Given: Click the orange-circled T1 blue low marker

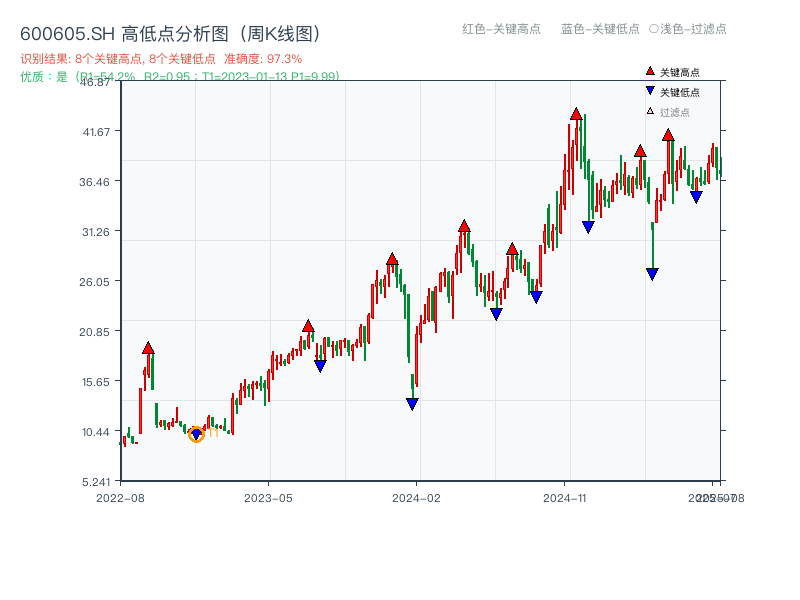Looking at the screenshot, I should (x=196, y=434).
